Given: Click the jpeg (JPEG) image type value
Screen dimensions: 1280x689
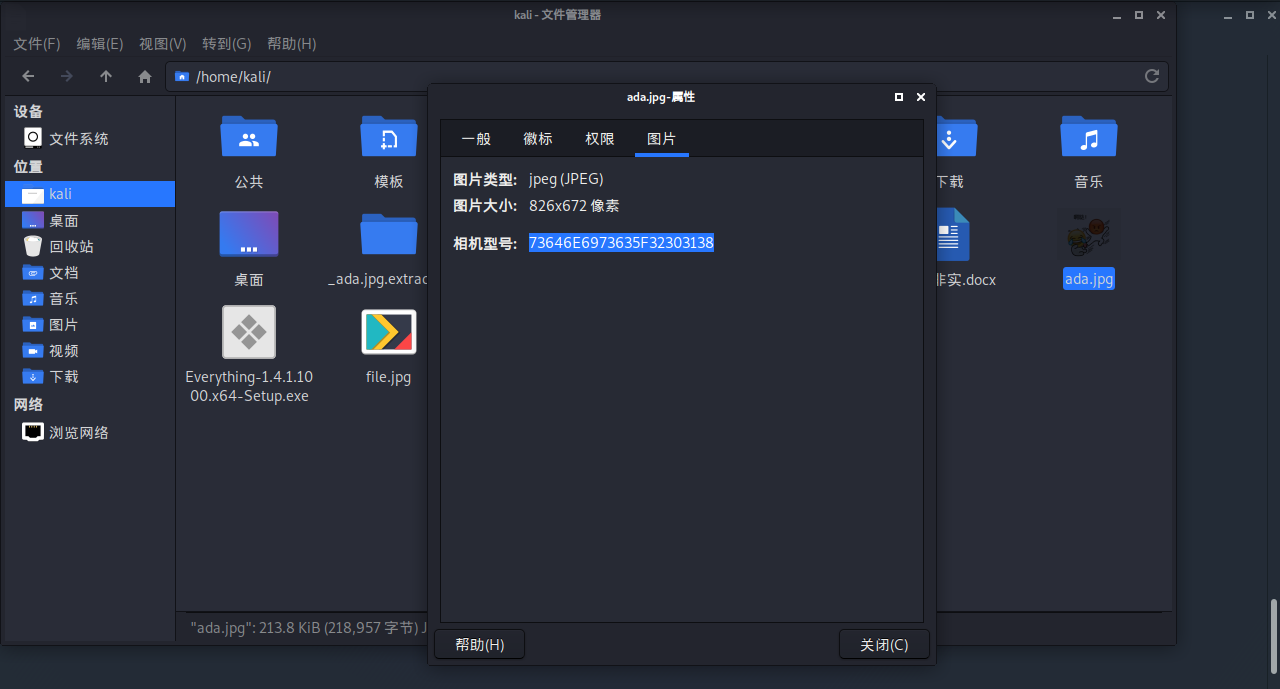Looking at the screenshot, I should pos(566,180).
